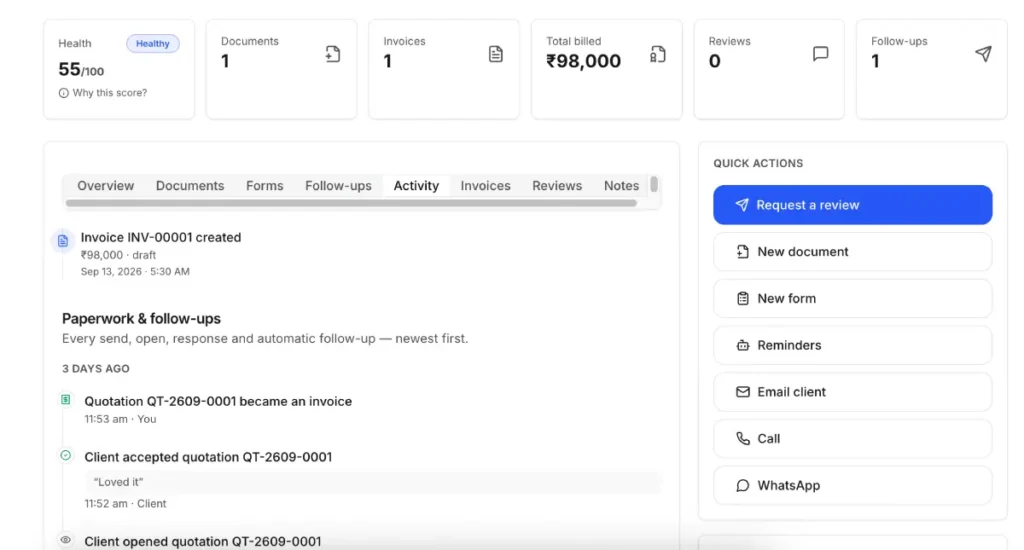
Task: Click the New document quick action
Action: [x=852, y=251]
